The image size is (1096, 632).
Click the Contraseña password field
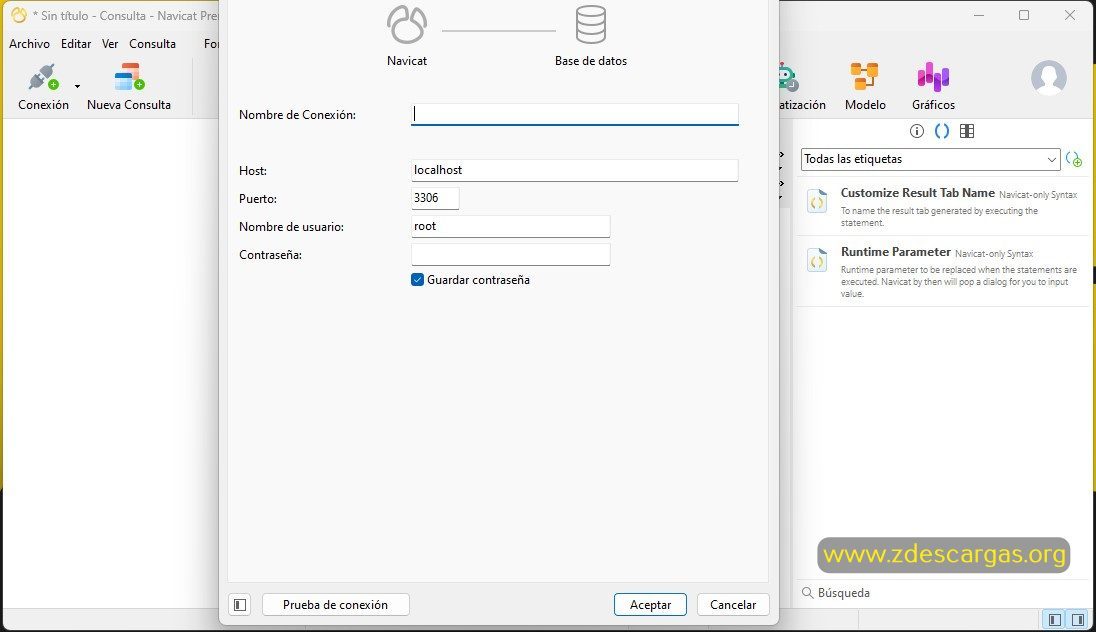point(510,254)
